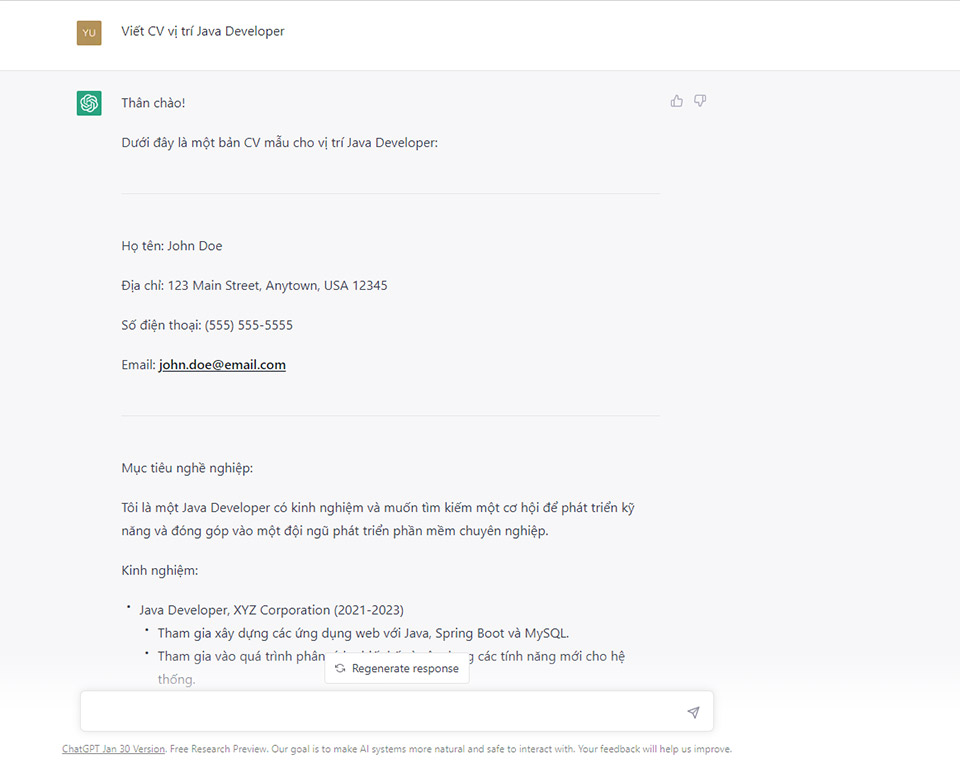Viewport: 960px width, 773px height.
Task: Open the ChatGPT Jan 30 Version link
Action: (113, 749)
